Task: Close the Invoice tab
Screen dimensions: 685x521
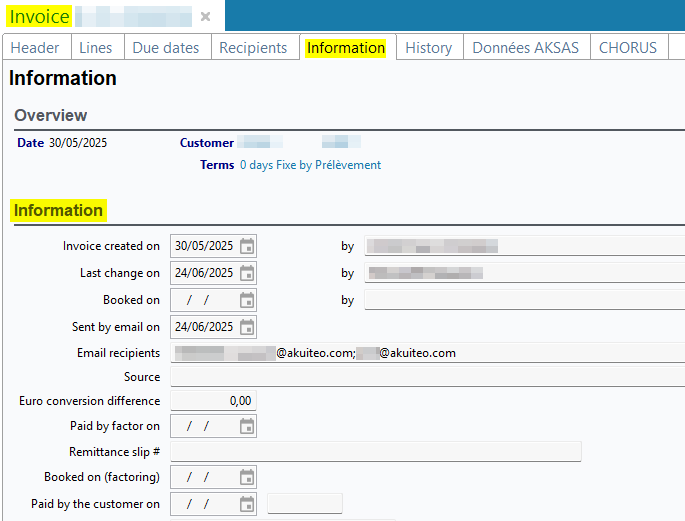Action: 205,17
